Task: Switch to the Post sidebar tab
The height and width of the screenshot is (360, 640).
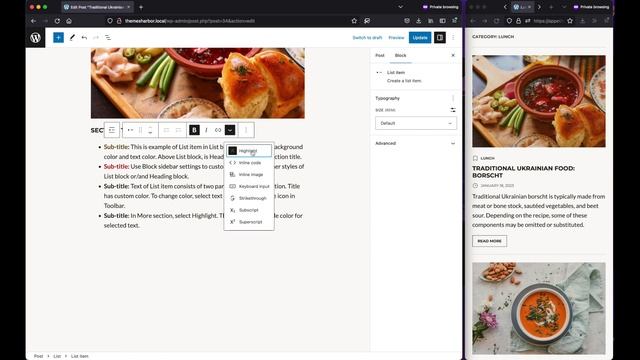Action: tap(380, 56)
